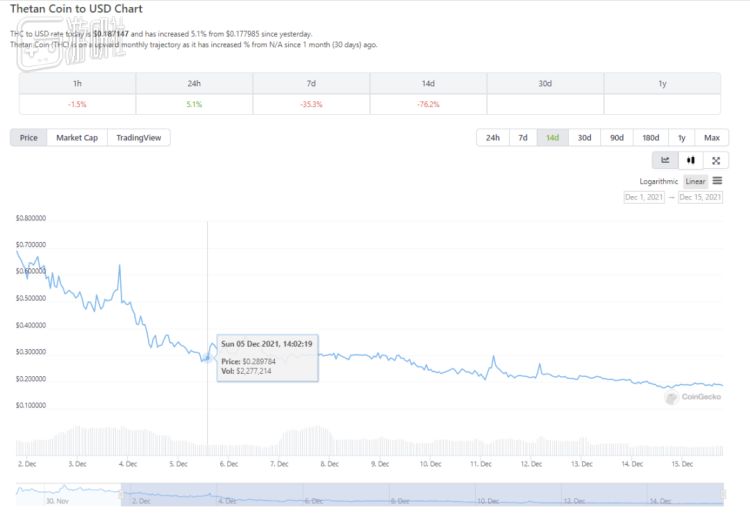This screenshot has height=513, width=750.
Task: Open the chart hamburger menu
Action: click(717, 181)
